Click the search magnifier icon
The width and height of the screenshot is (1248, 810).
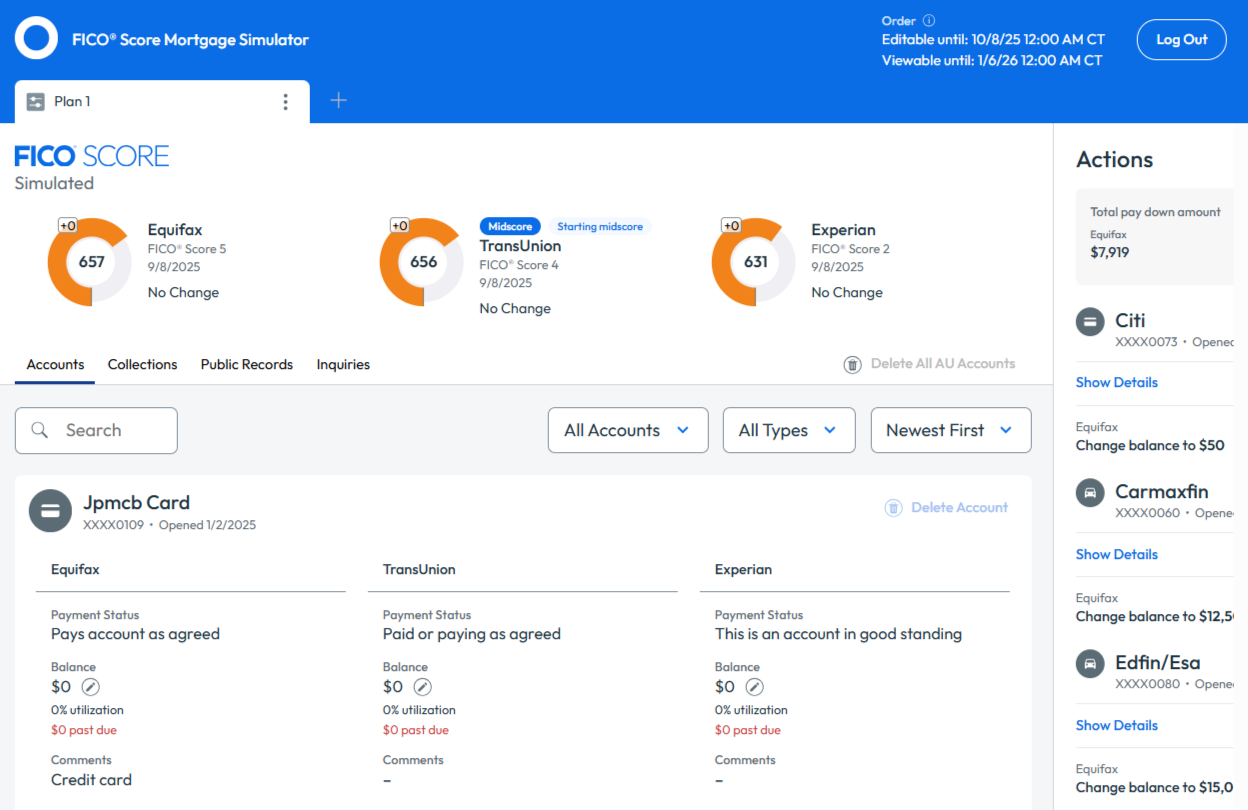pyautogui.click(x=40, y=430)
